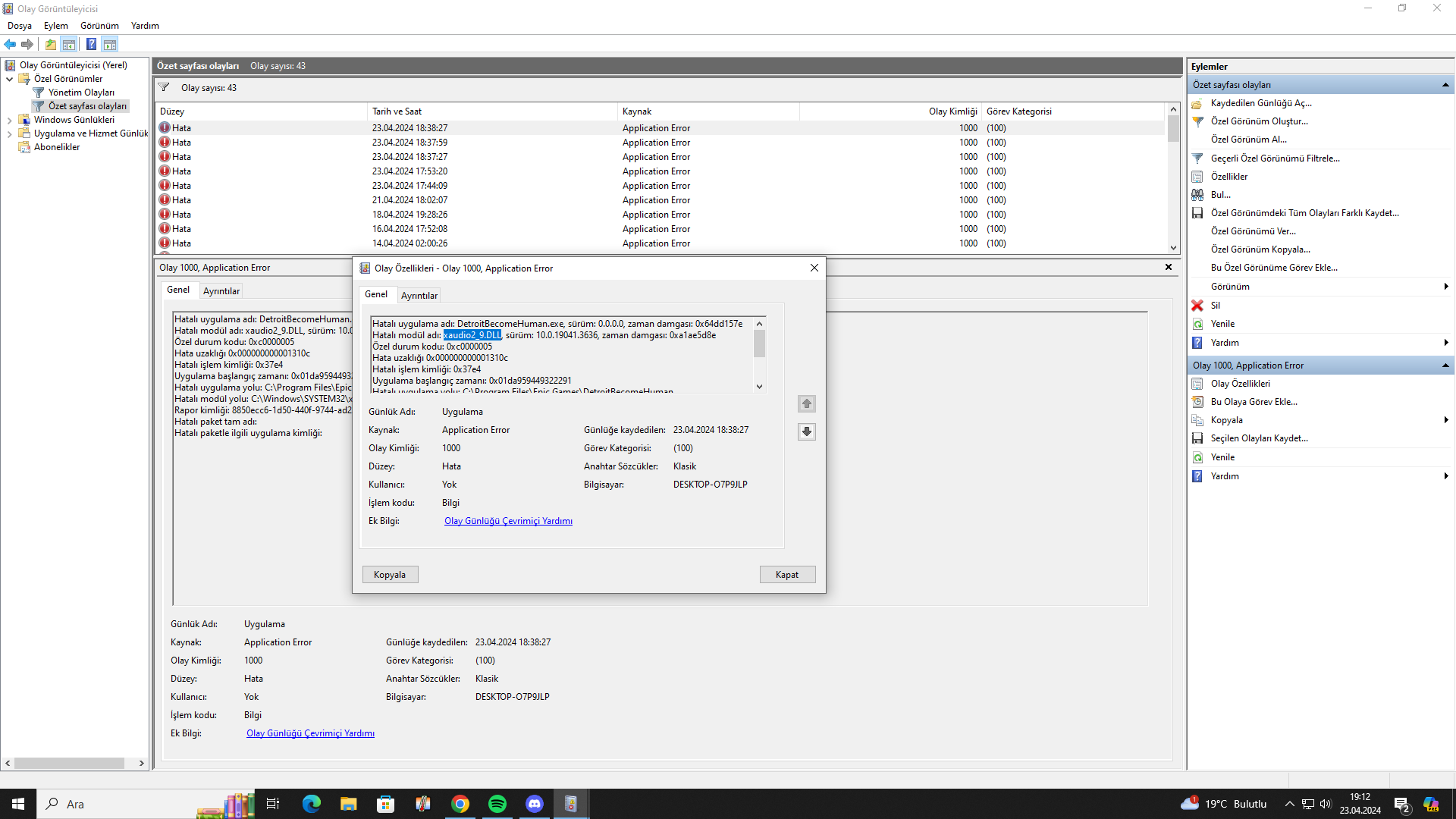Click the Bul binoculars icon
The height and width of the screenshot is (819, 1456).
[x=1197, y=195]
